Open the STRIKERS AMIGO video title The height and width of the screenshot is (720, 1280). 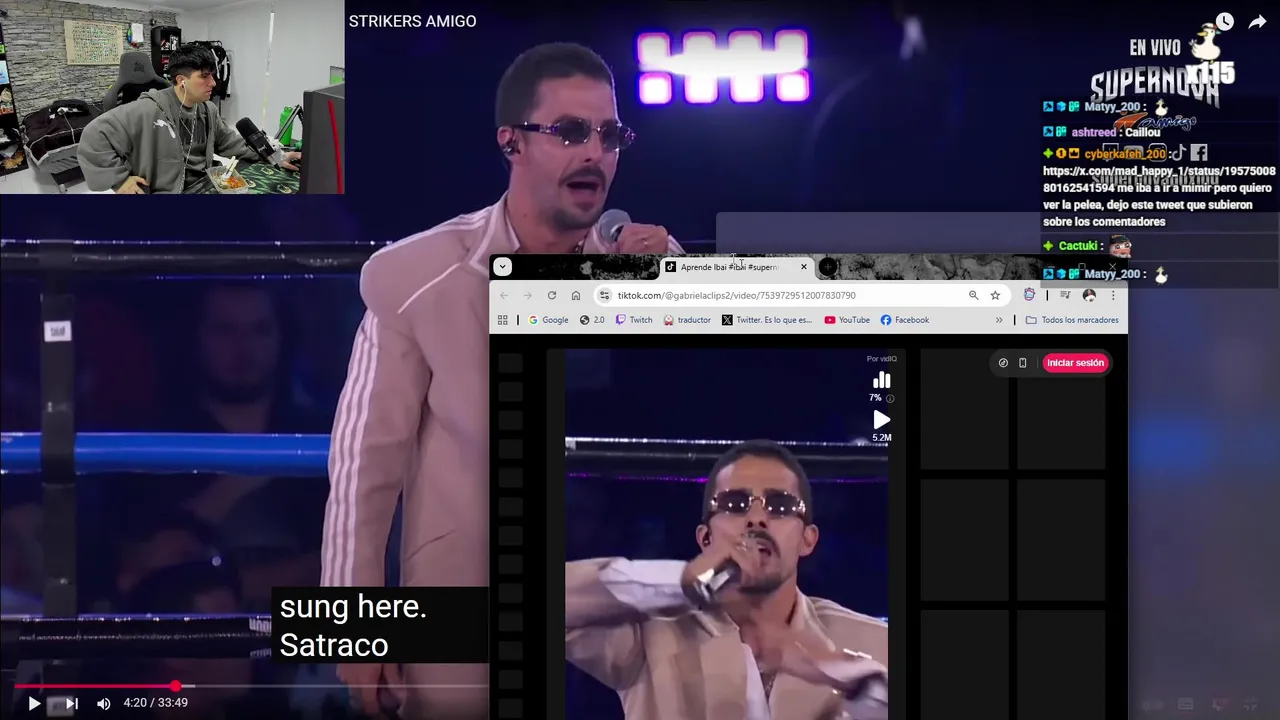tap(412, 21)
